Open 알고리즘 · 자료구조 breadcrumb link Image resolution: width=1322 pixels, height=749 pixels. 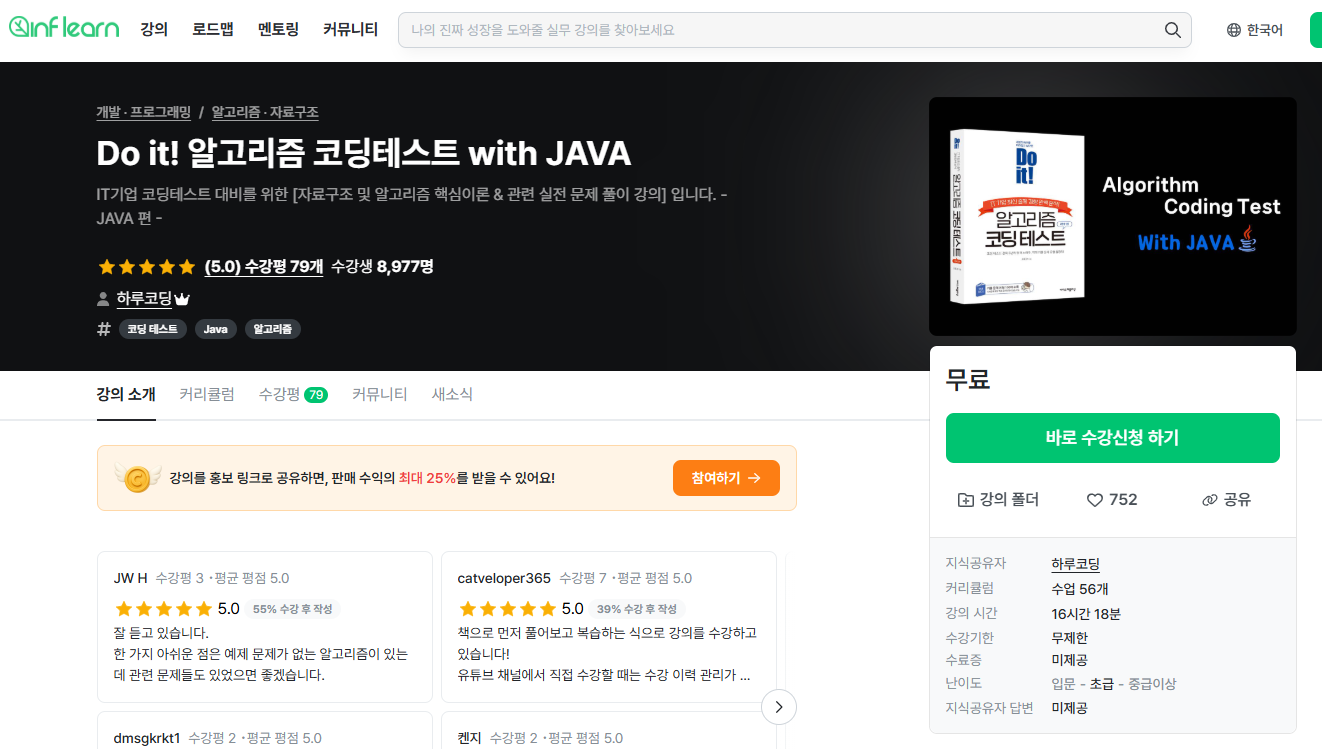265,113
